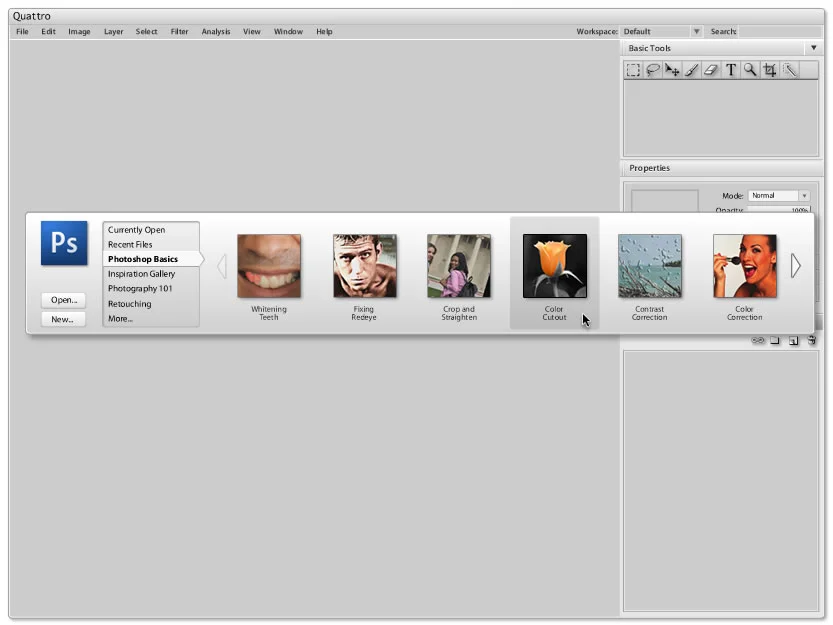Open the Basic Tools panel menu arrow
This screenshot has width=833, height=625.
[813, 48]
